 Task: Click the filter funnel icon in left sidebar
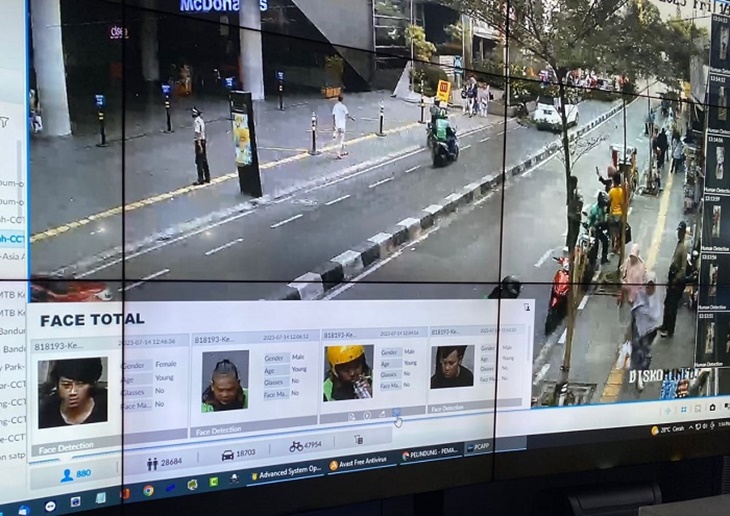(5, 122)
